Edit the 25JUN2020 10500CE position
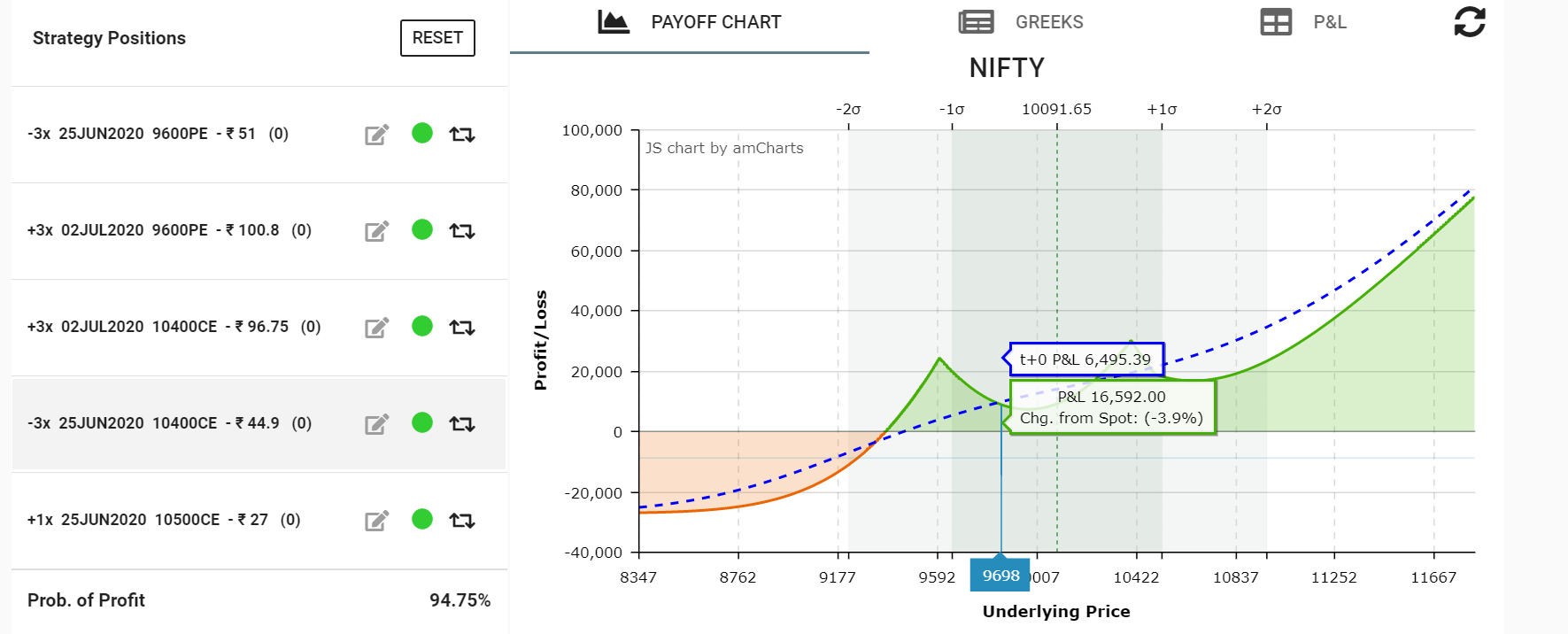Viewport: 1568px width, 634px height. click(x=377, y=521)
